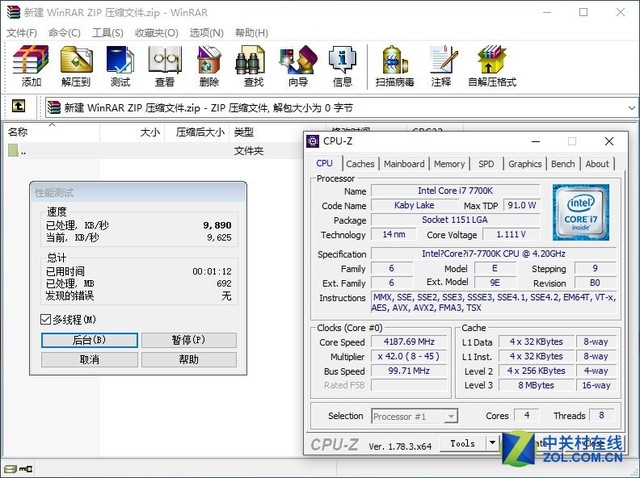Click the Test (测试) toolbar icon
640x478 pixels.
pyautogui.click(x=120, y=65)
